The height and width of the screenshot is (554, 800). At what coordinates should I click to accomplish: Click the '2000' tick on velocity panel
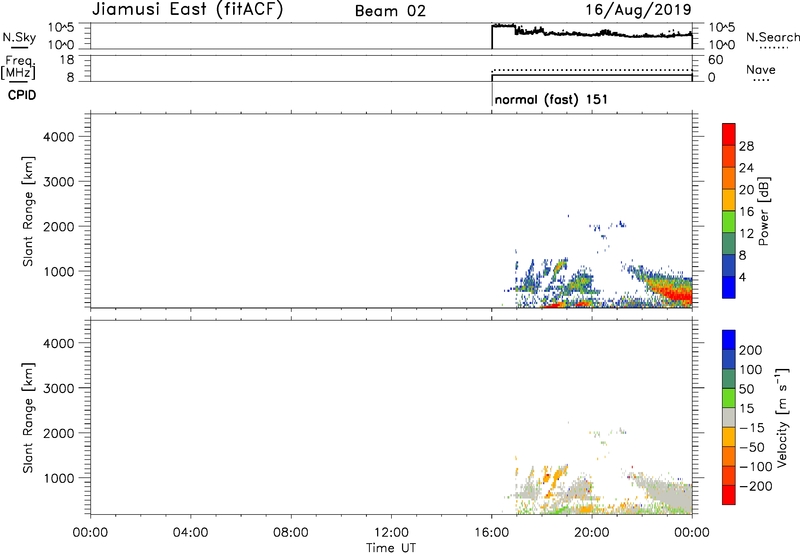tap(59, 433)
